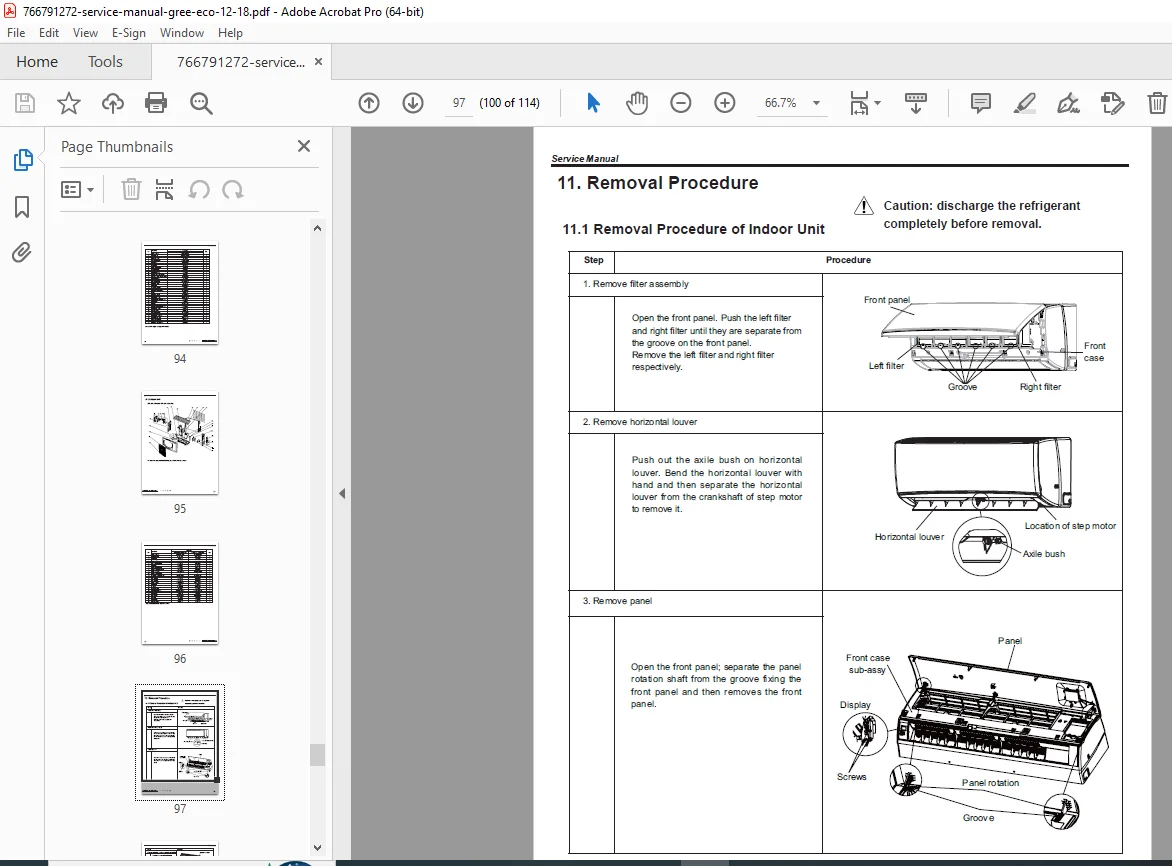1172x866 pixels.
Task: Open the Bookmarks side panel
Action: pyautogui.click(x=22, y=207)
